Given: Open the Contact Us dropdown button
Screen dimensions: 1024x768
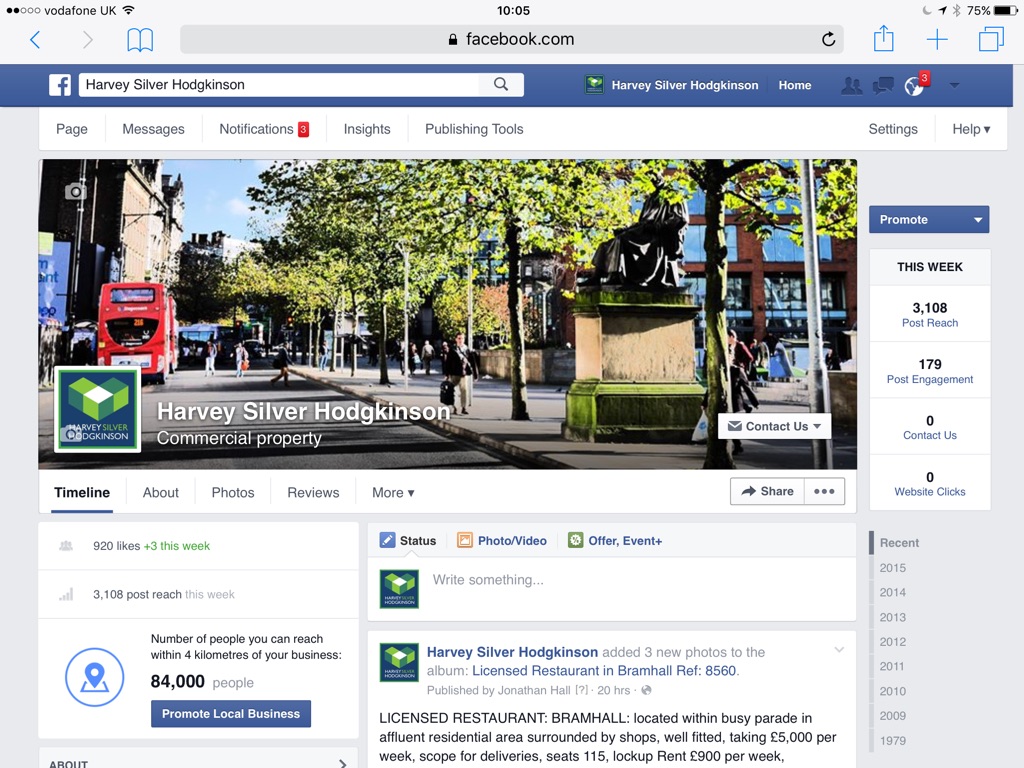Looking at the screenshot, I should (x=775, y=426).
